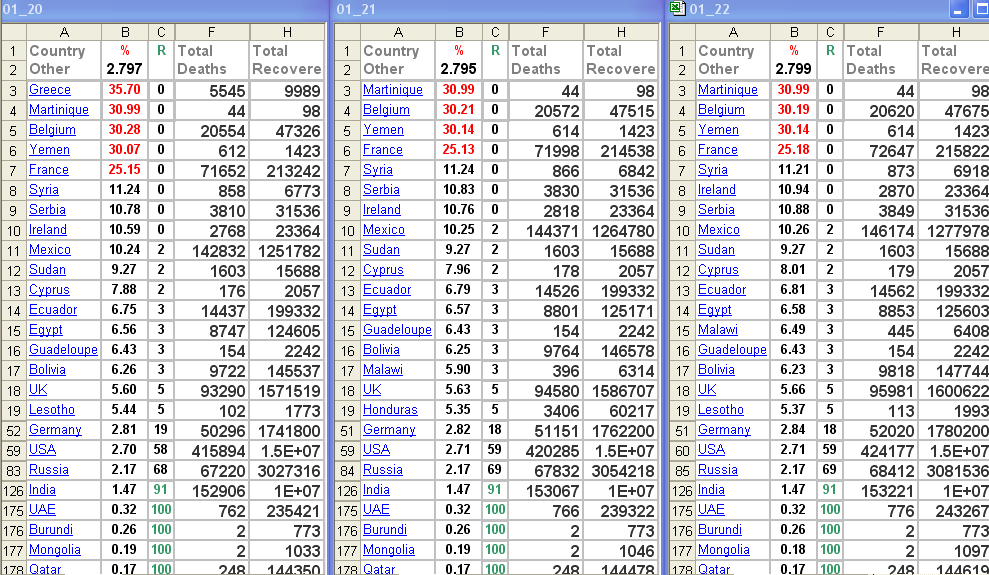This screenshot has width=989, height=575.
Task: Select Germany's rank 19 cell in 01_20
Action: [161, 430]
